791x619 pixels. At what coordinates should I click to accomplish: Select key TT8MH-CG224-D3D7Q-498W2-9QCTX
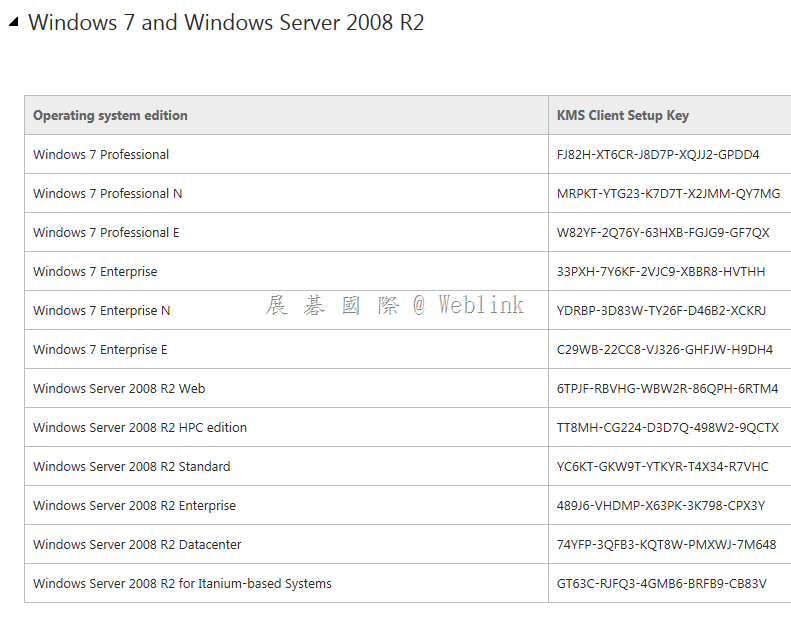point(667,427)
